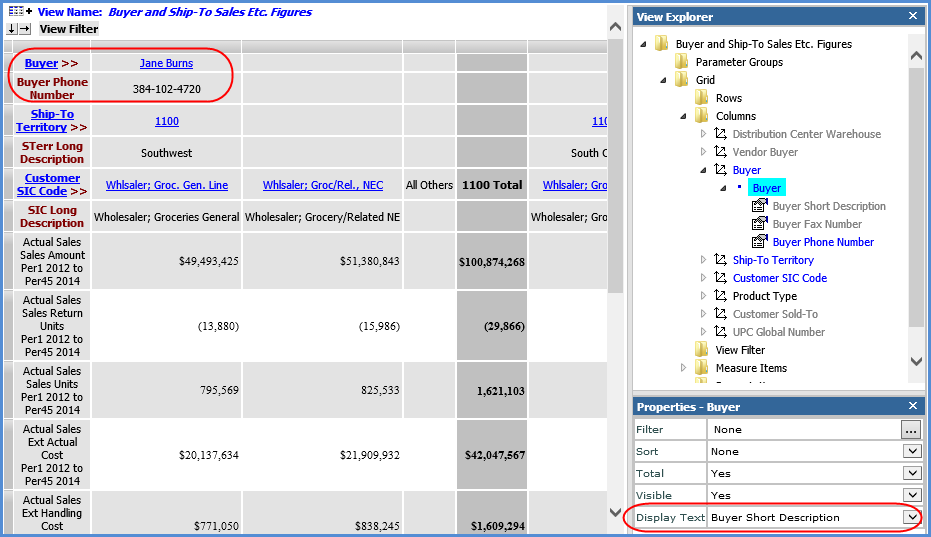The width and height of the screenshot is (931, 537).
Task: Click the Filter ellipsis button in Properties
Action: click(910, 429)
